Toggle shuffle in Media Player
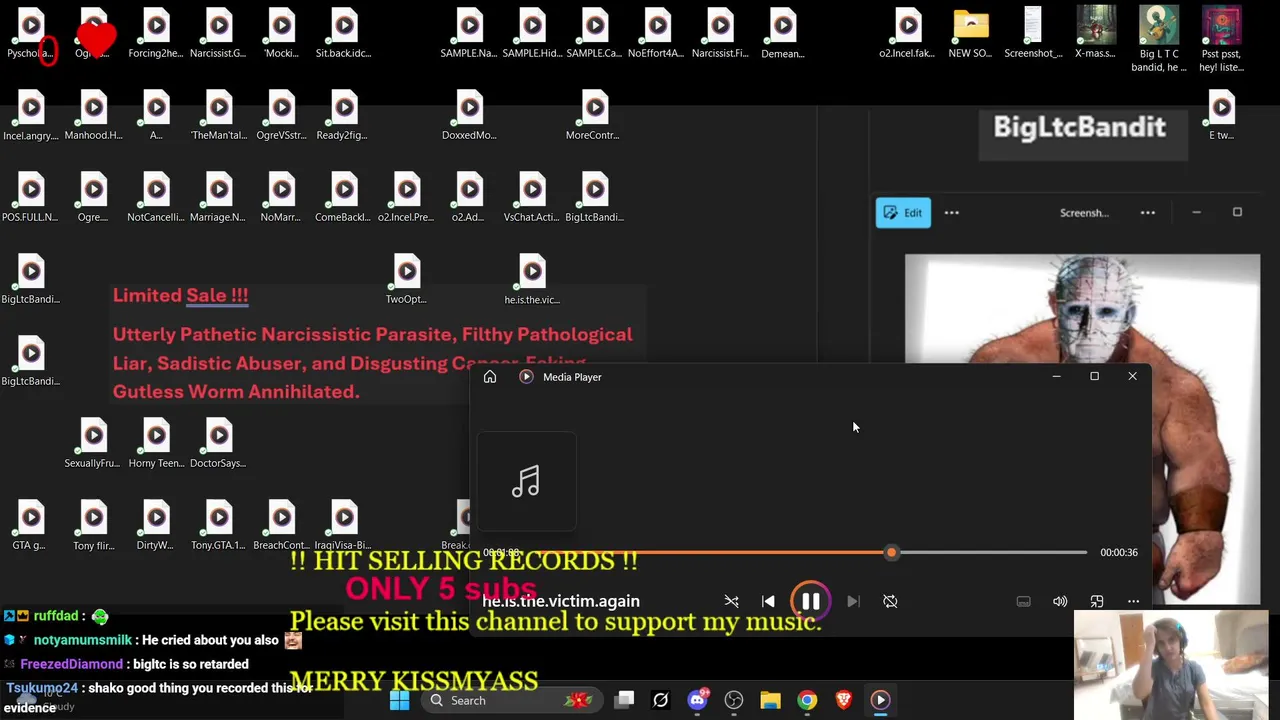 [731, 601]
